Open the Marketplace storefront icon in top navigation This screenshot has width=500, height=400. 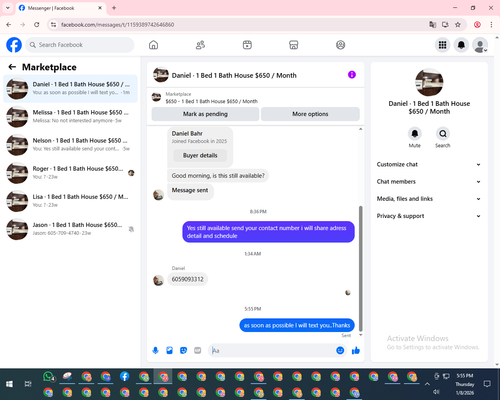(x=294, y=45)
